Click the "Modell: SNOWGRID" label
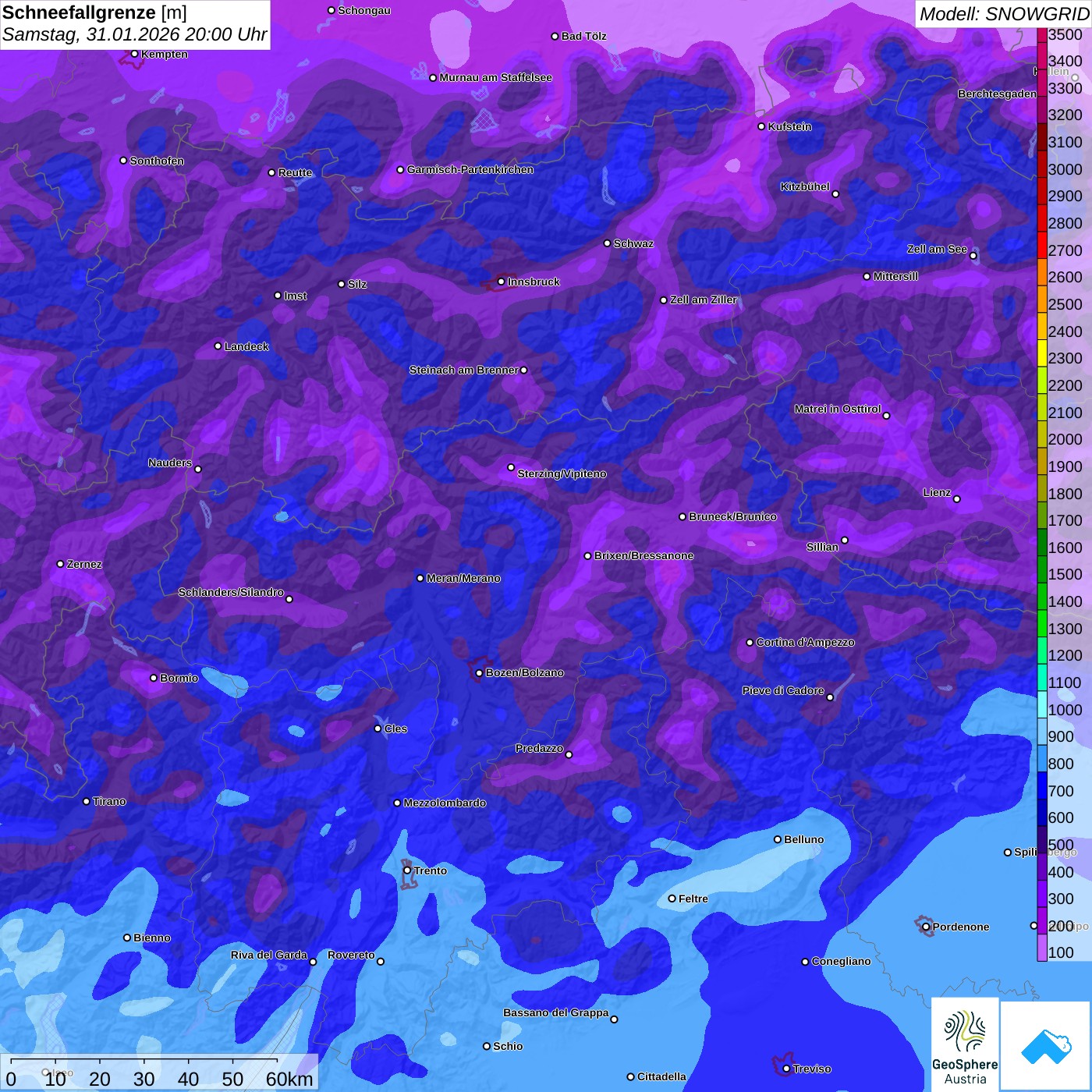Image resolution: width=1092 pixels, height=1092 pixels. (x=1004, y=14)
